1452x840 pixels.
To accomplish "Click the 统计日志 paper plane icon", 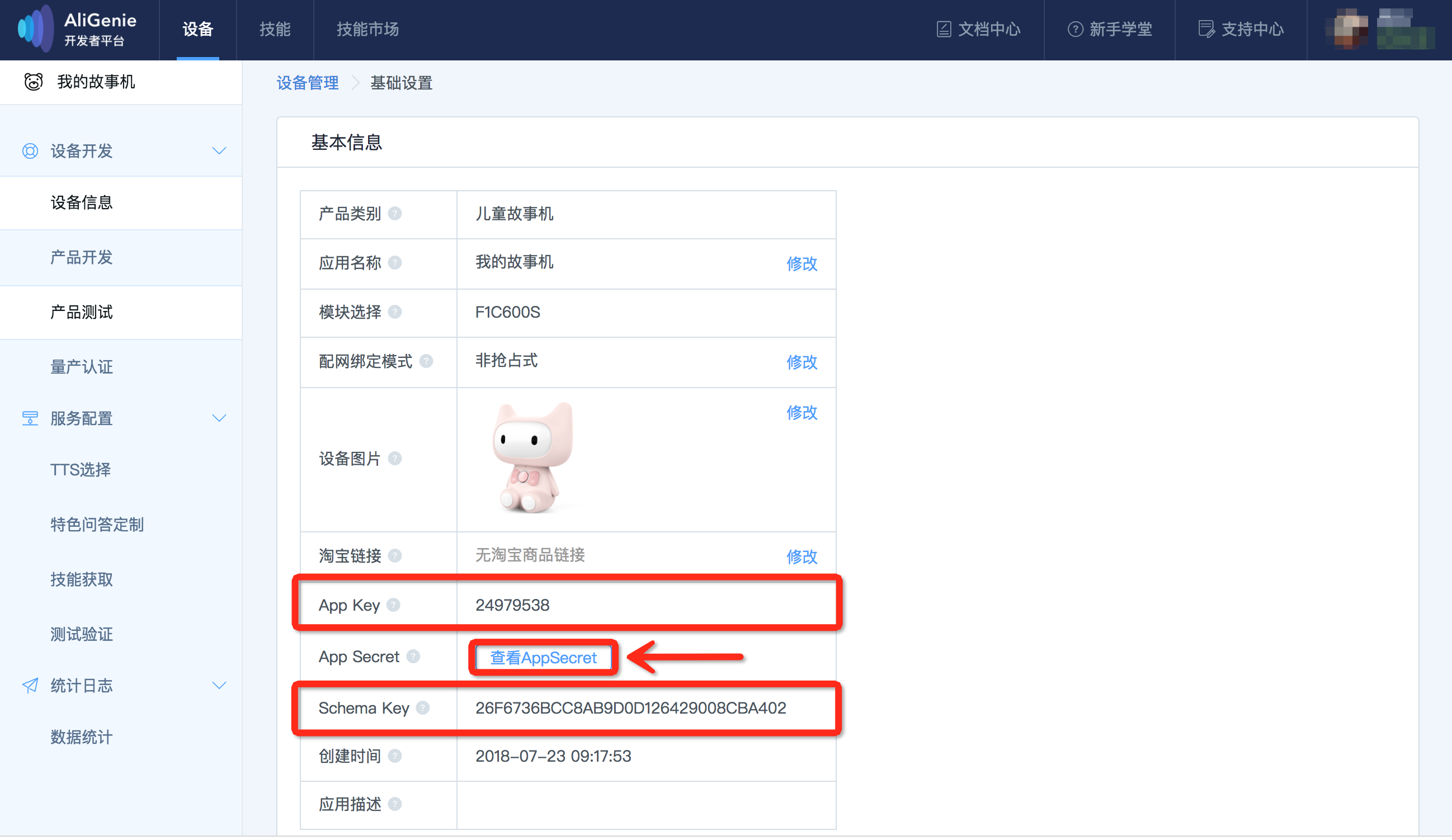I will coord(30,686).
